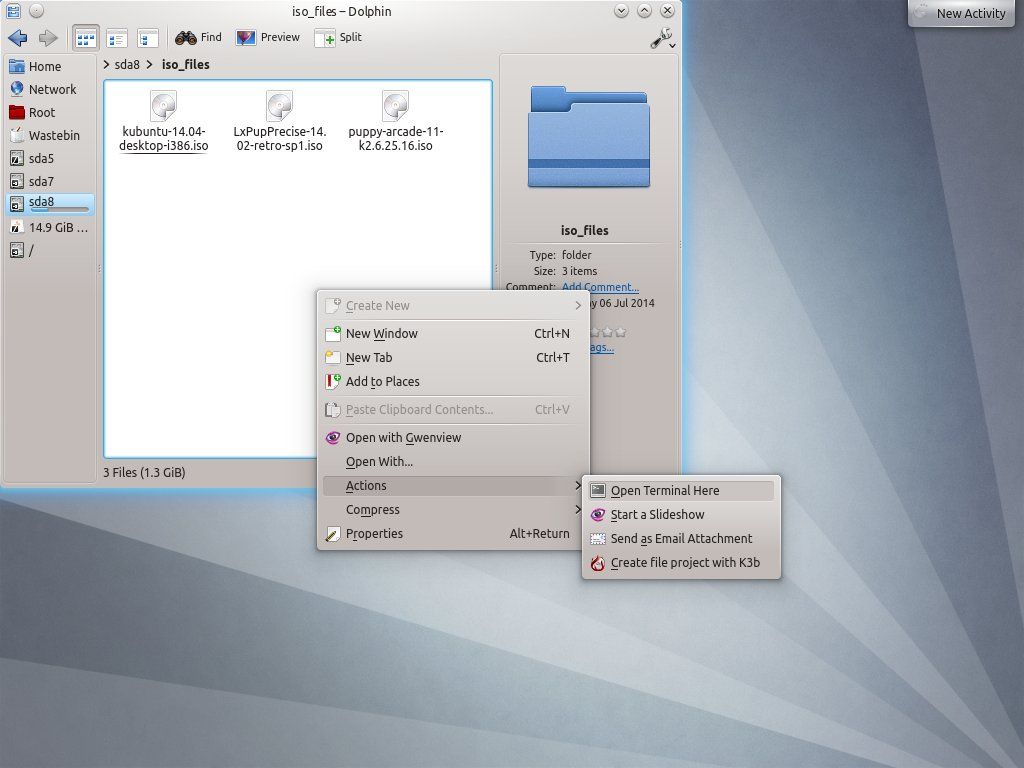The height and width of the screenshot is (768, 1024).
Task: Split the Dolphin view
Action: 338,37
